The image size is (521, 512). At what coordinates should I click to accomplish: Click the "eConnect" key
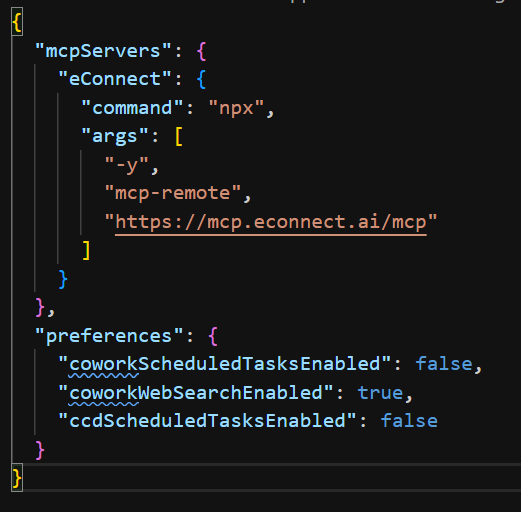coord(115,79)
